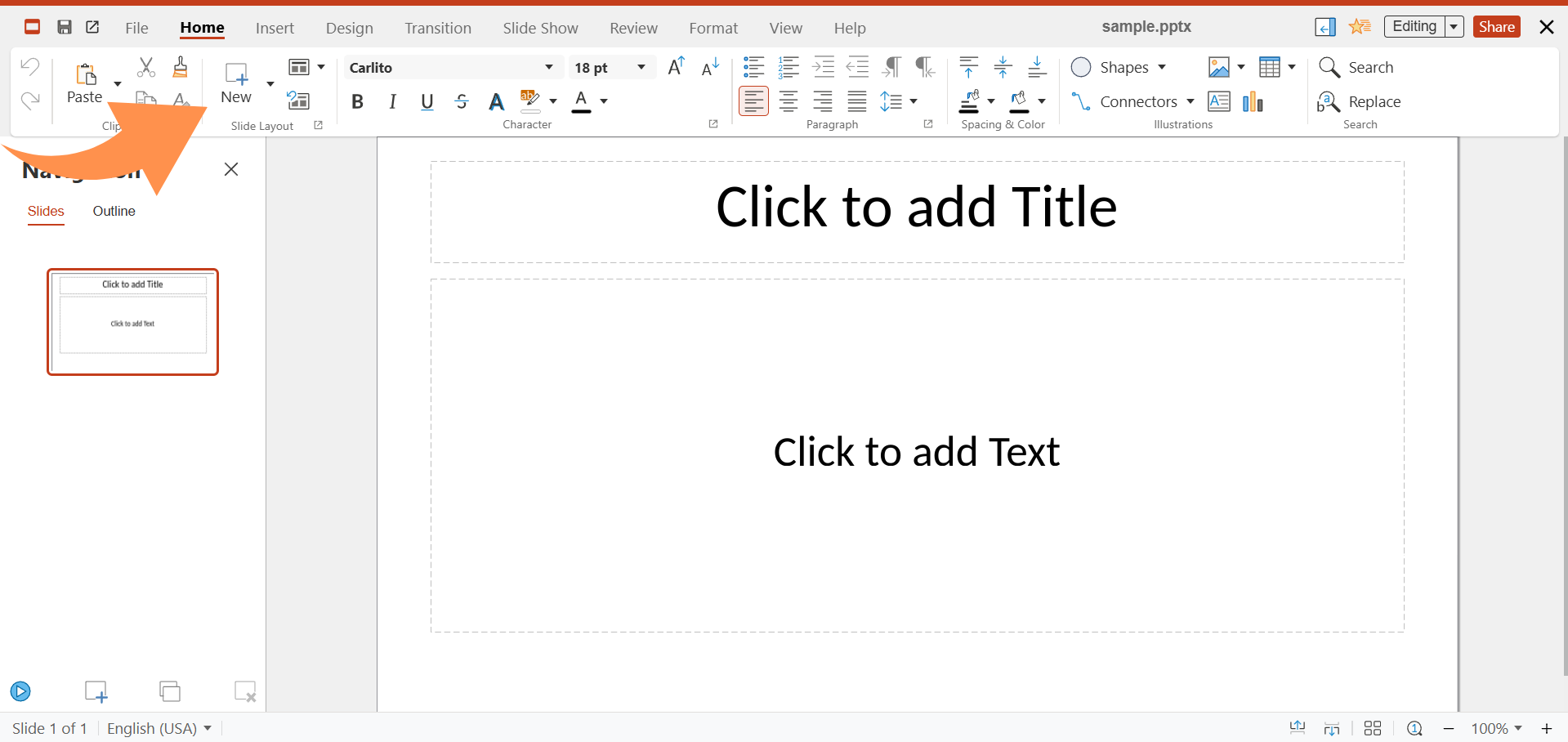Click the Share button
The height and width of the screenshot is (742, 1568).
1496,26
